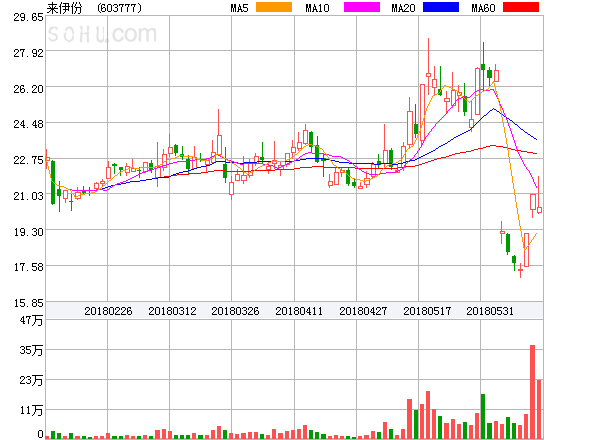Click the MA10 legend label
The height and width of the screenshot is (440, 600).
(317, 8)
